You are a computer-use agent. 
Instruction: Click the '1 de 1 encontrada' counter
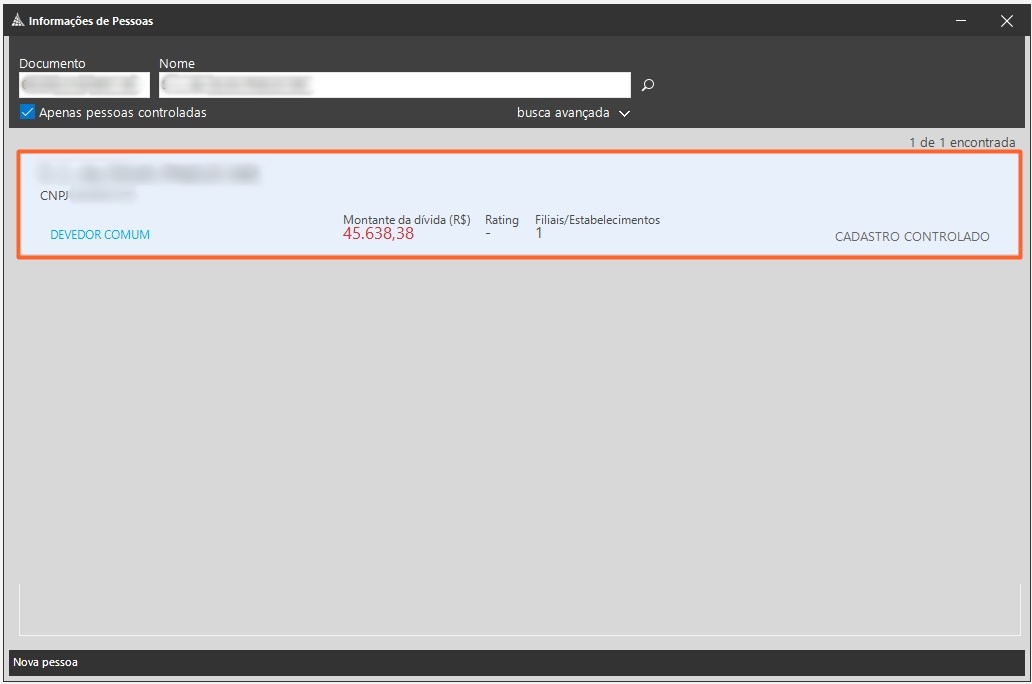pyautogui.click(x=961, y=143)
